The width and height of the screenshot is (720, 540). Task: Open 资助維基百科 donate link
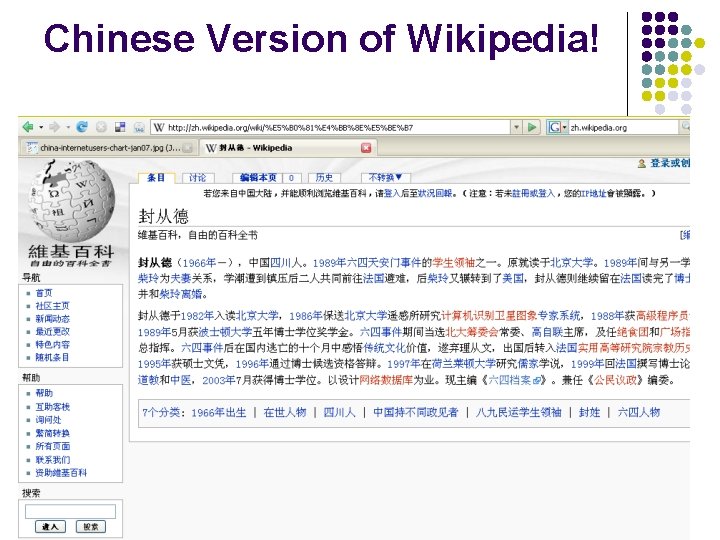[x=61, y=472]
